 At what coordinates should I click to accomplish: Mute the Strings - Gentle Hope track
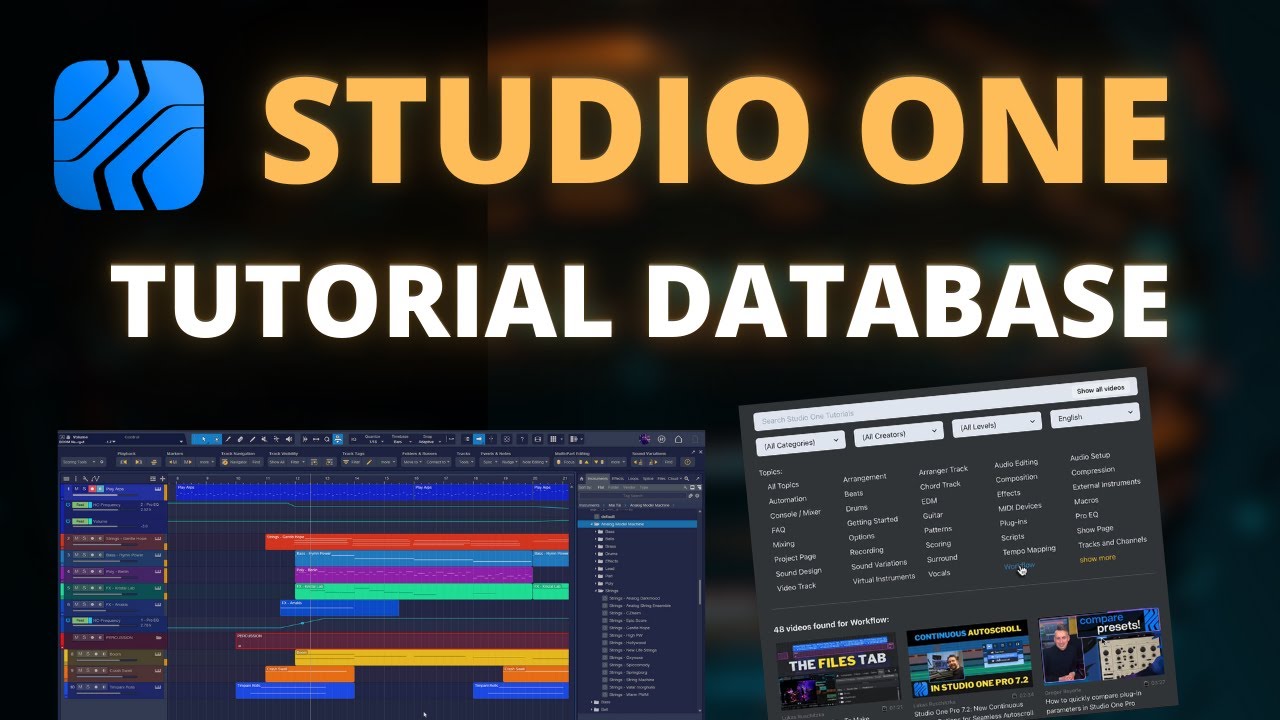tap(76, 538)
